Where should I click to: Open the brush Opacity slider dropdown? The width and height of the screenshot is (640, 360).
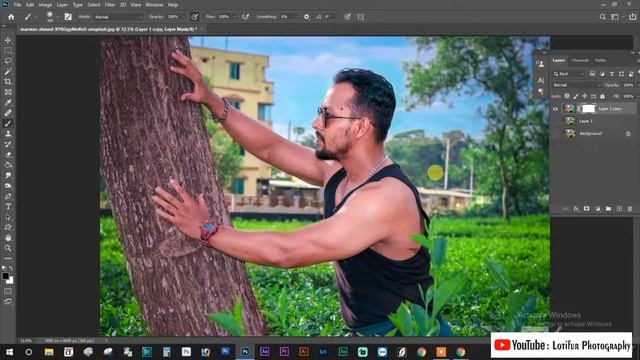(183, 17)
